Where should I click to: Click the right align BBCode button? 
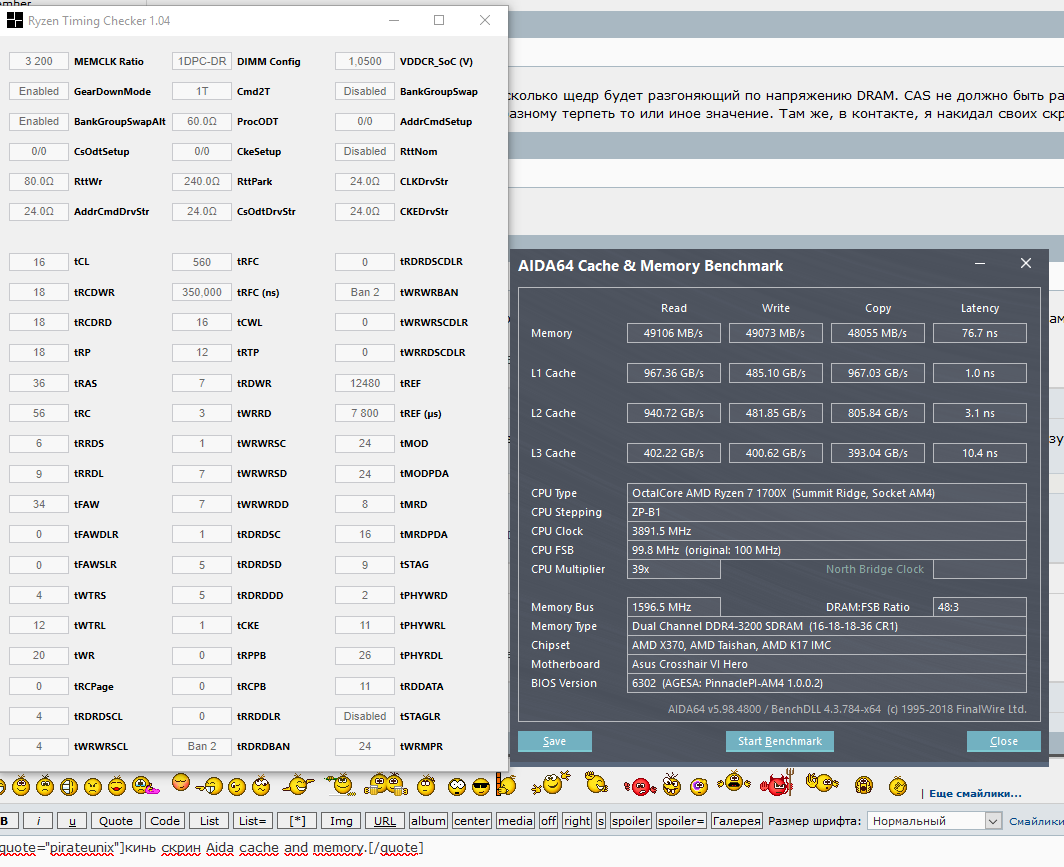coord(577,821)
